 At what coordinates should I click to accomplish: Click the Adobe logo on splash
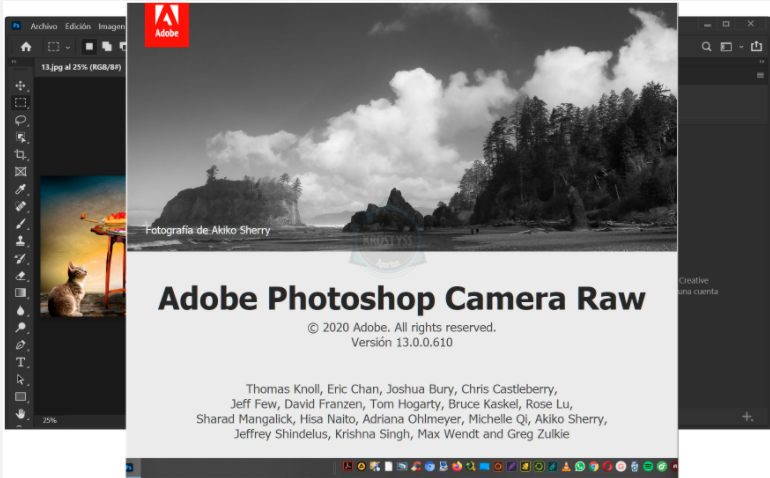coord(166,25)
